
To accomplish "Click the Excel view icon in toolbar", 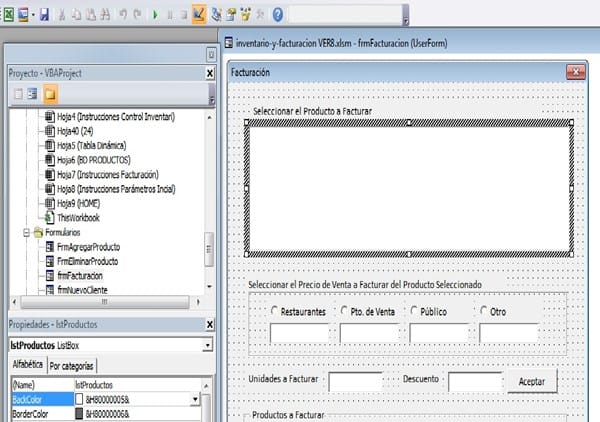I will click(x=10, y=14).
